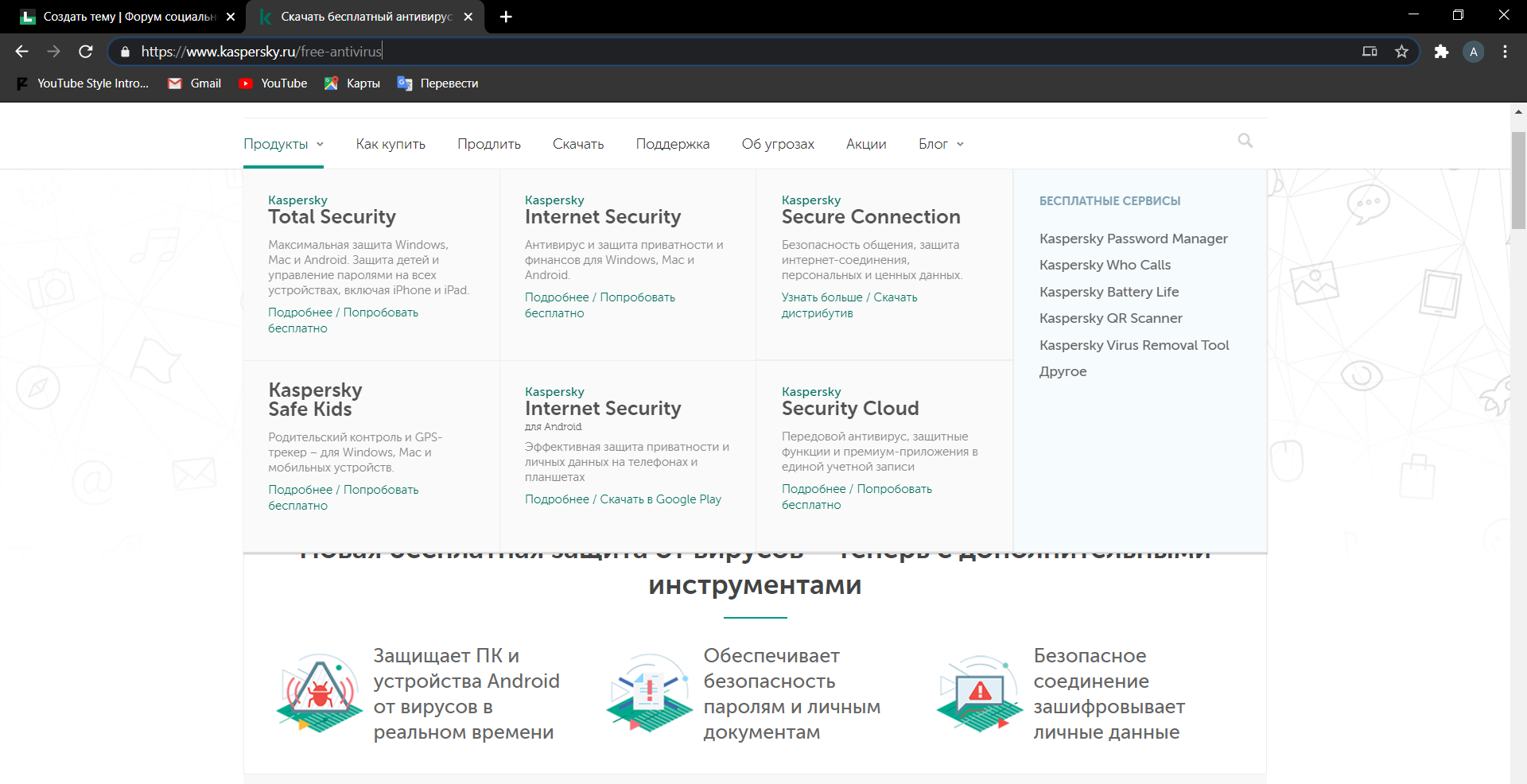Open Другое in free services list

[x=1063, y=371]
